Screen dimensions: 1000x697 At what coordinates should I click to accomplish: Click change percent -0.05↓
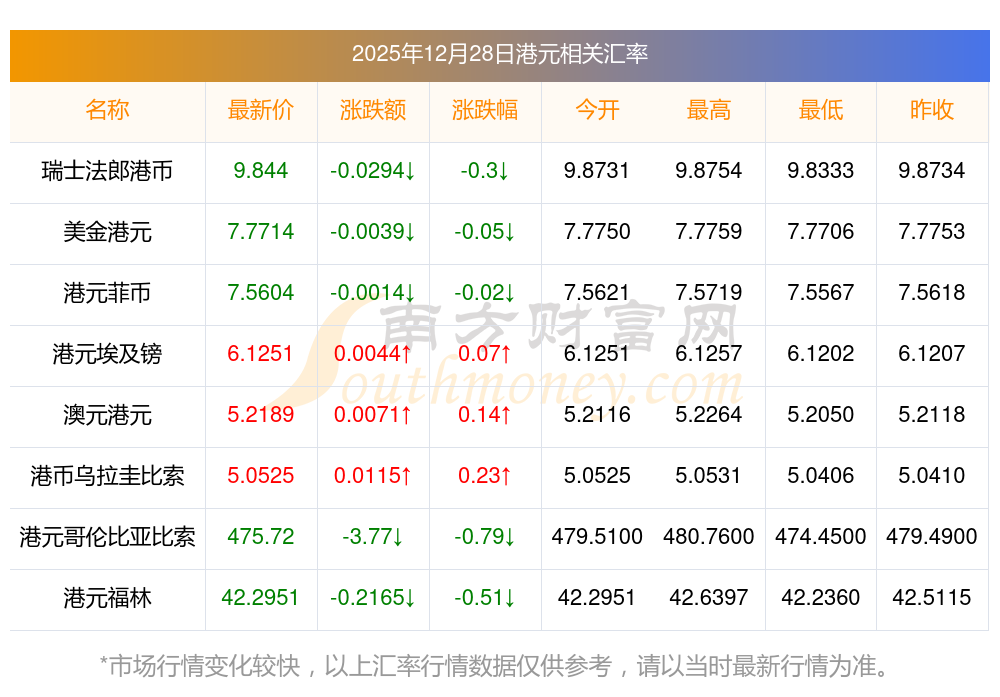click(x=485, y=231)
